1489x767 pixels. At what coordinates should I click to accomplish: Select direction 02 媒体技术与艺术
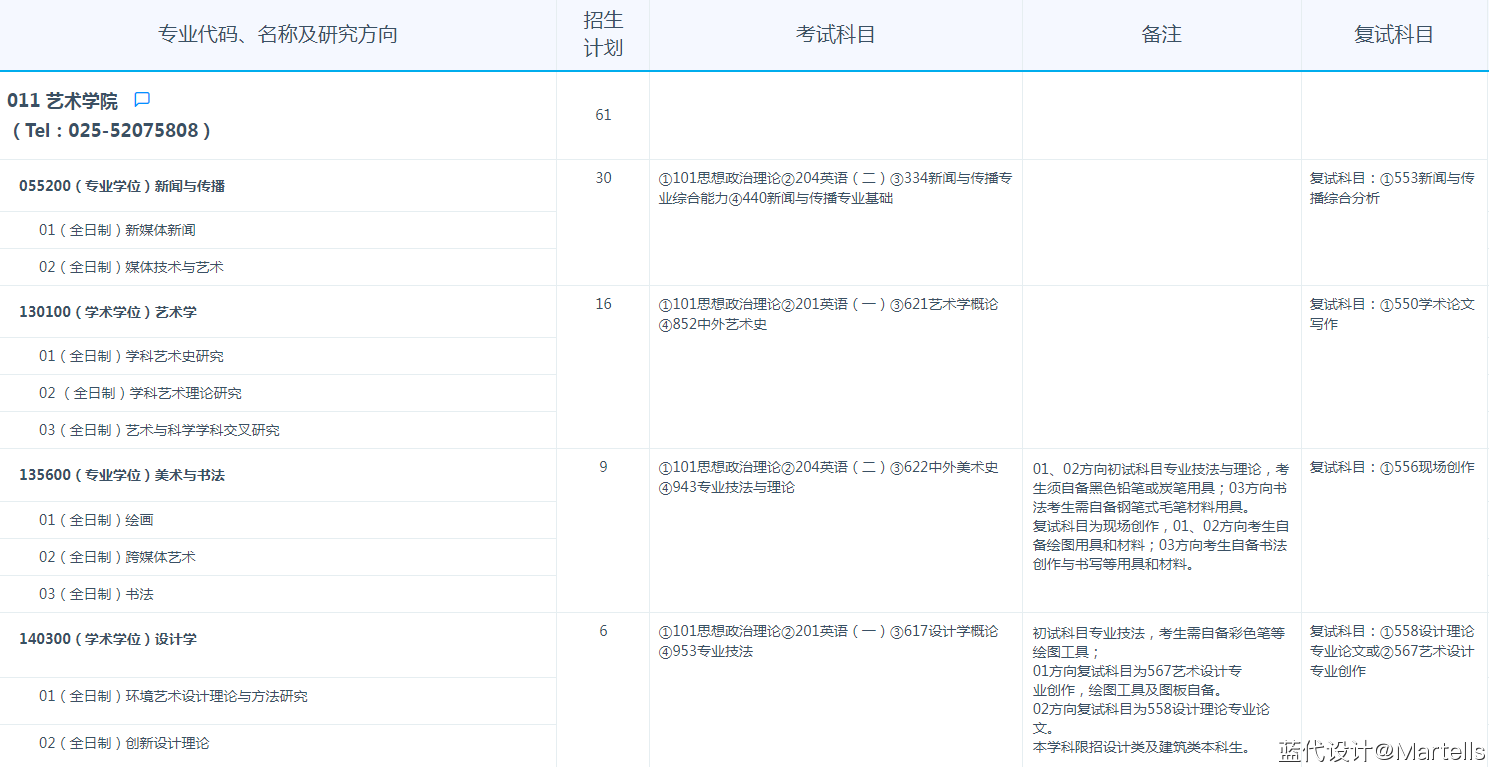coord(131,267)
